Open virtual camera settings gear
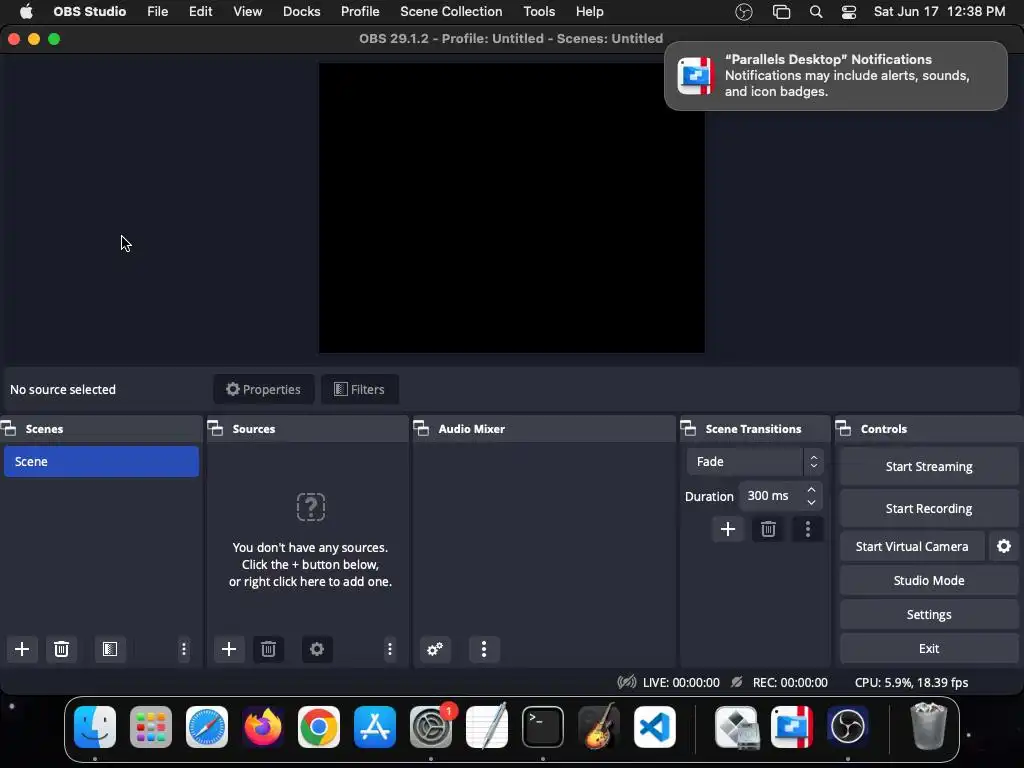The width and height of the screenshot is (1024, 768). [1004, 547]
